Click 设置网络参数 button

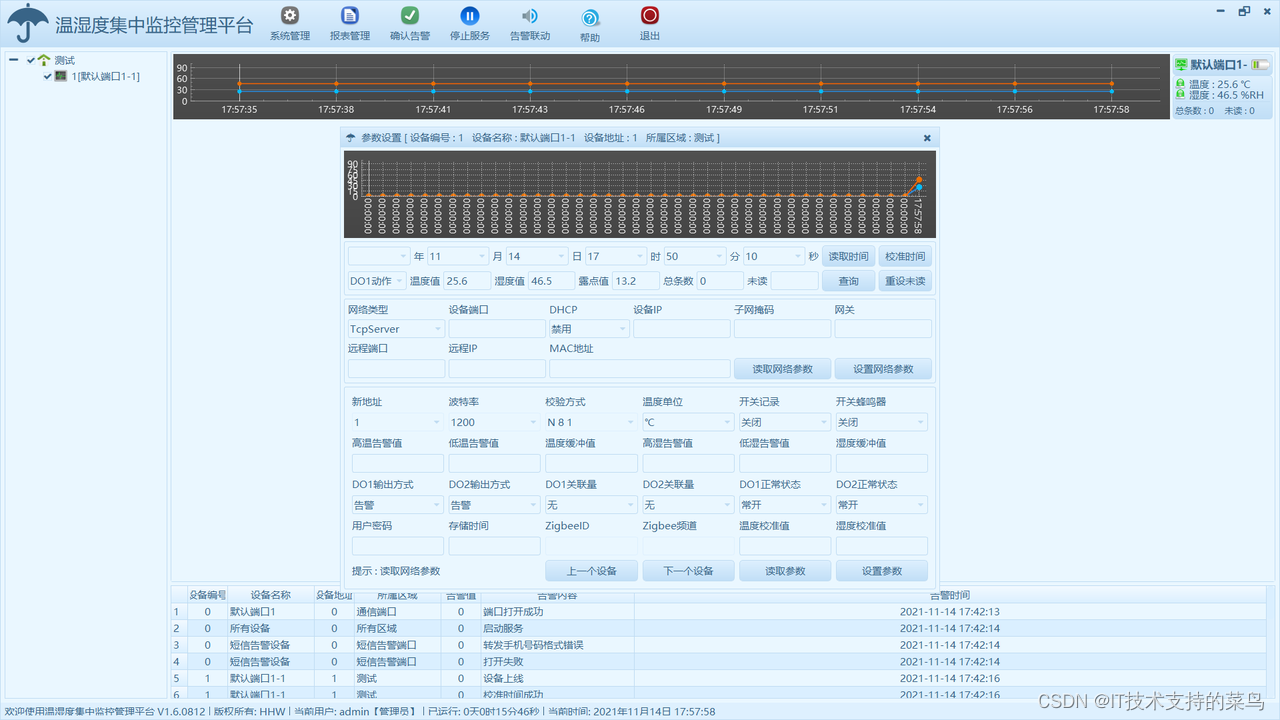point(883,369)
